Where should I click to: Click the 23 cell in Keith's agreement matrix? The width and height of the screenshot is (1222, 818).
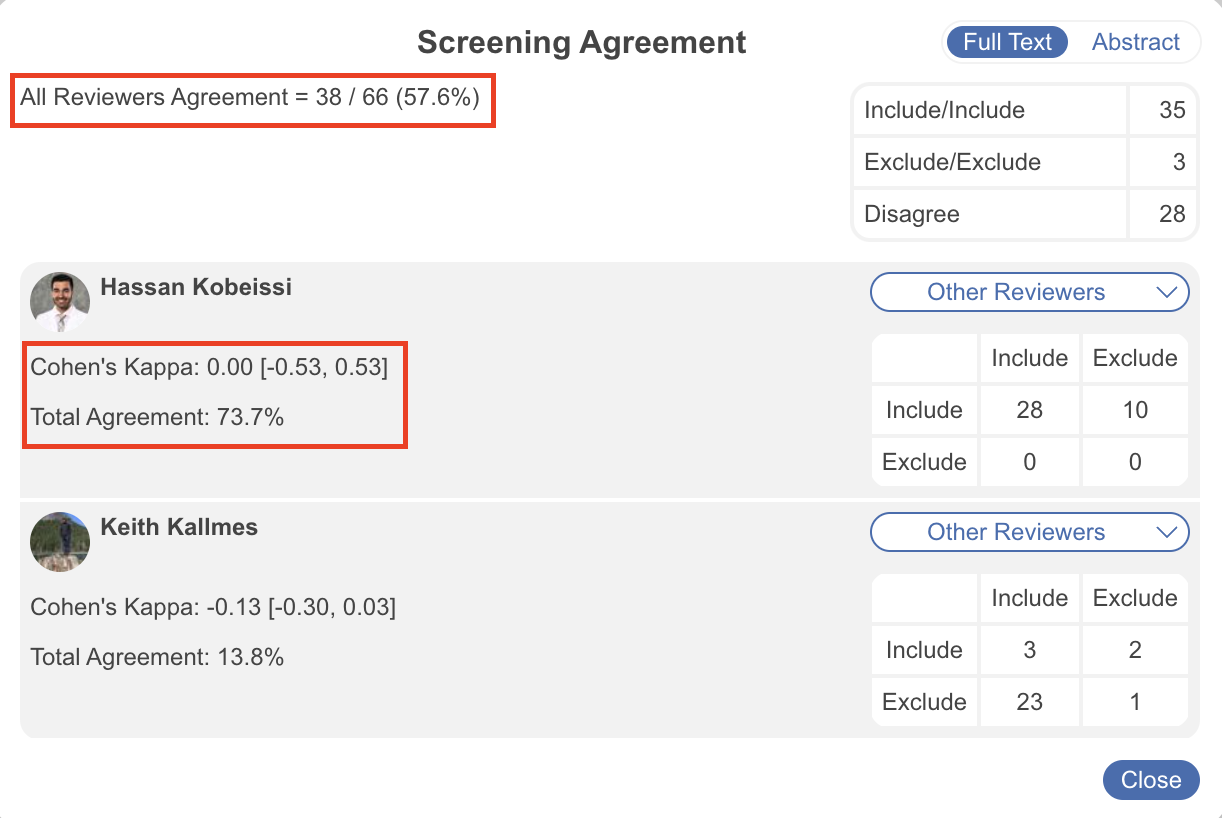(x=1029, y=701)
